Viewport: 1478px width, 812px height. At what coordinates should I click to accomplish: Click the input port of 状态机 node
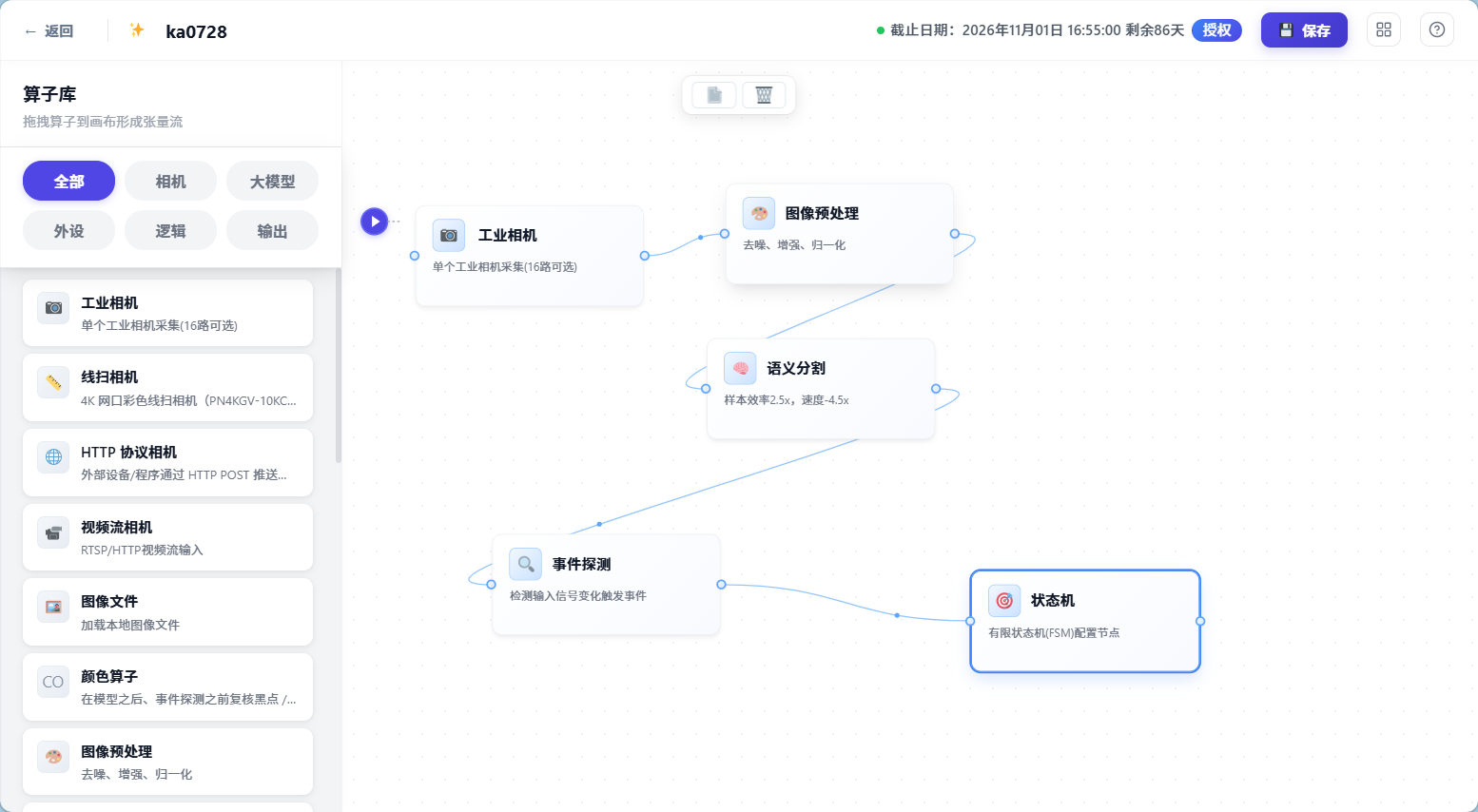point(970,621)
